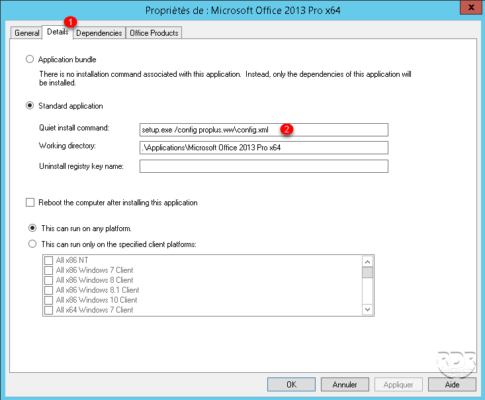The width and height of the screenshot is (485, 400).
Task: Check the All x86 NT box
Action: (49, 260)
